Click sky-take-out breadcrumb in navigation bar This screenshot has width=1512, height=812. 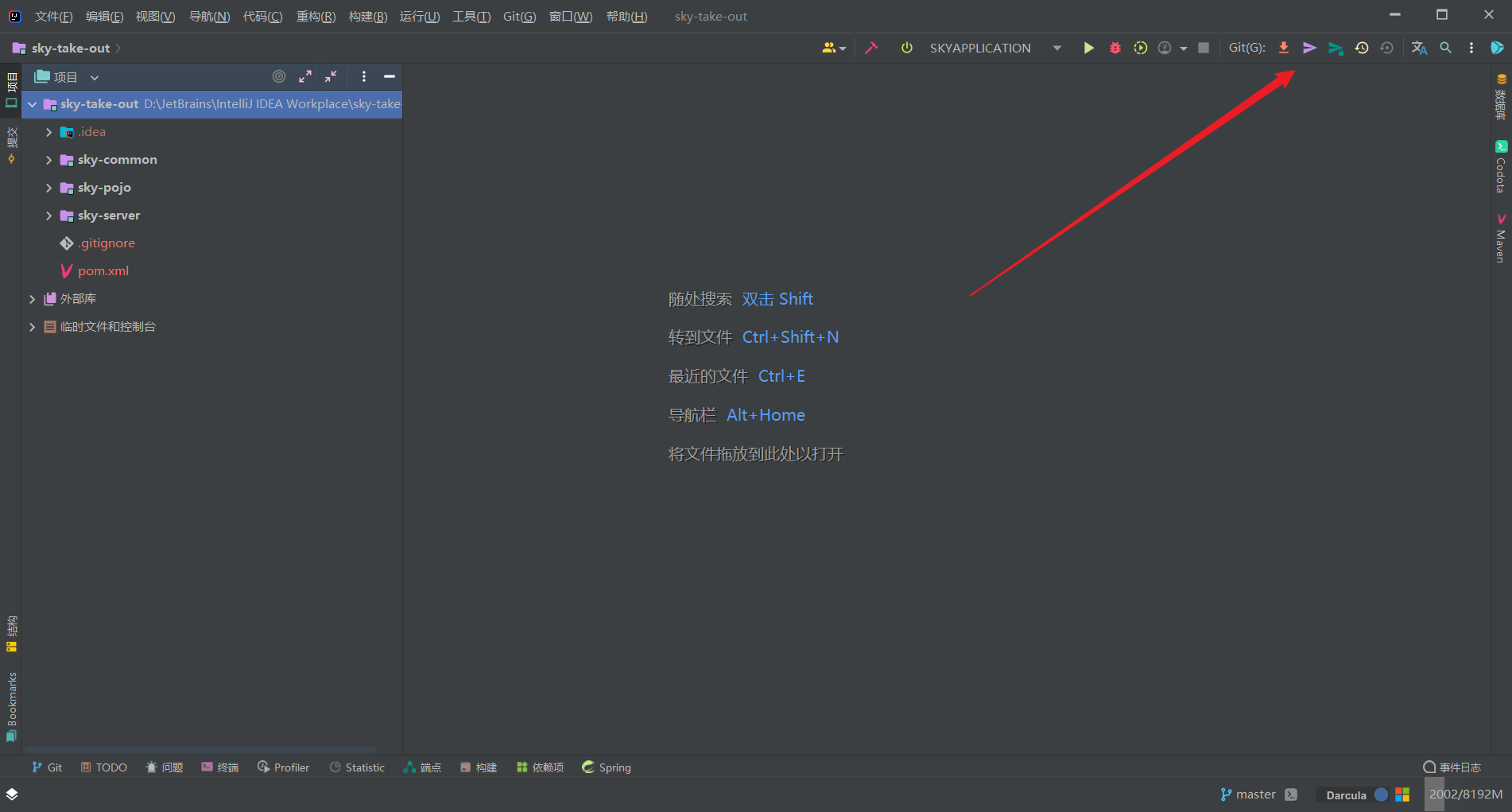click(70, 49)
